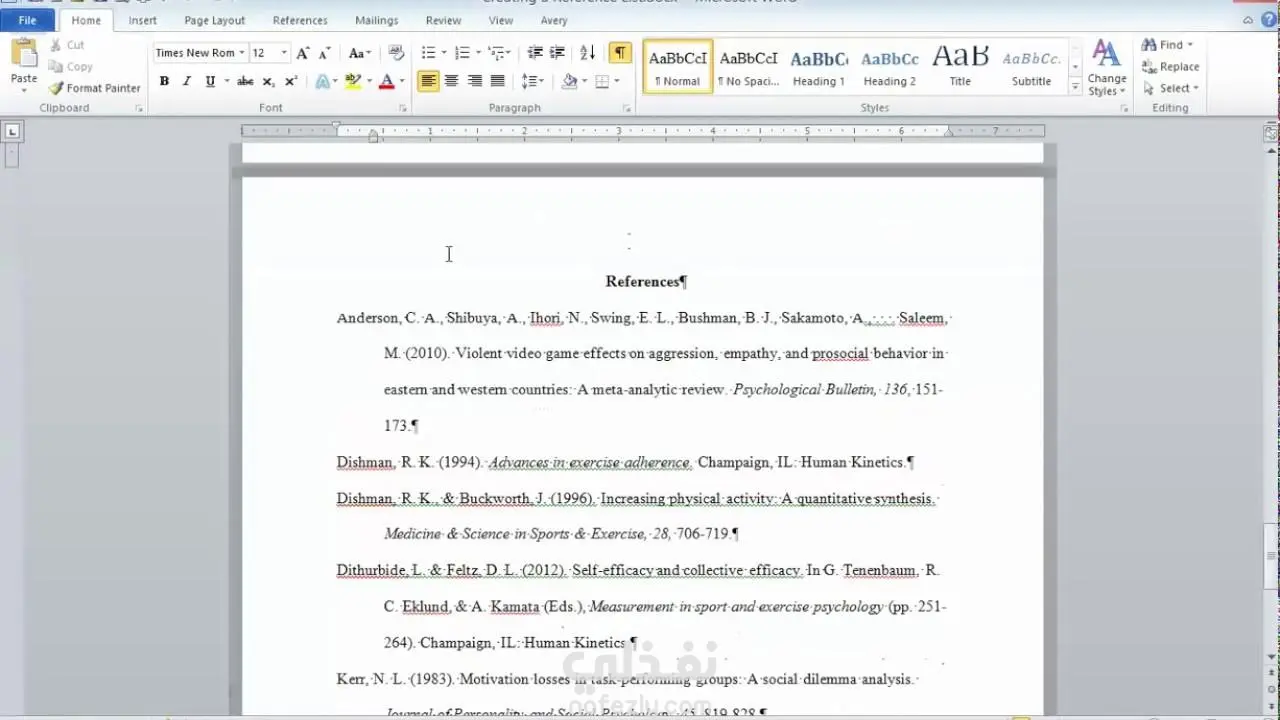The height and width of the screenshot is (720, 1280).
Task: Toggle Strikethrough formatting
Action: pyautogui.click(x=245, y=81)
